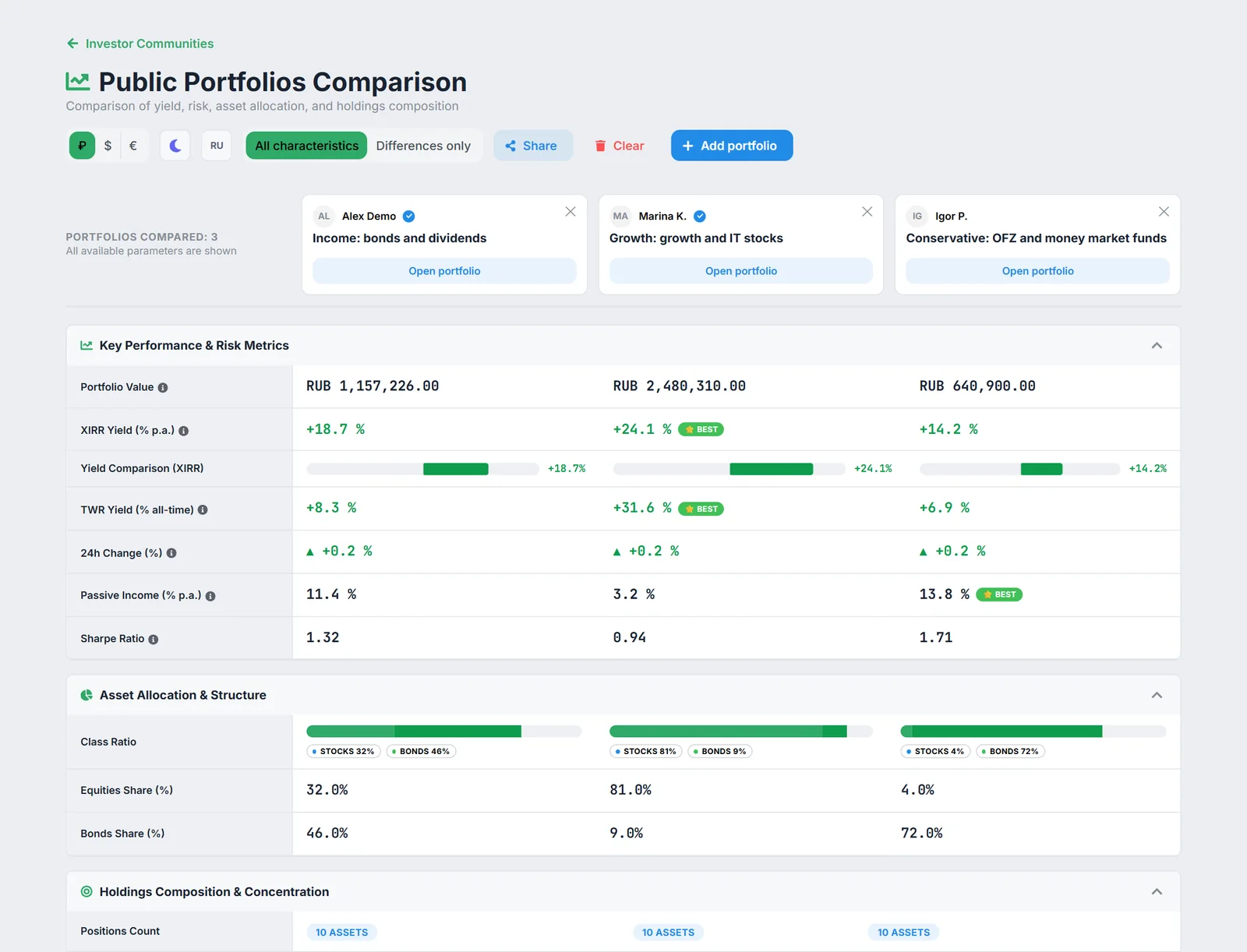The height and width of the screenshot is (952, 1247).
Task: Click Marina K.'s class ratio allocation bar
Action: [x=741, y=732]
